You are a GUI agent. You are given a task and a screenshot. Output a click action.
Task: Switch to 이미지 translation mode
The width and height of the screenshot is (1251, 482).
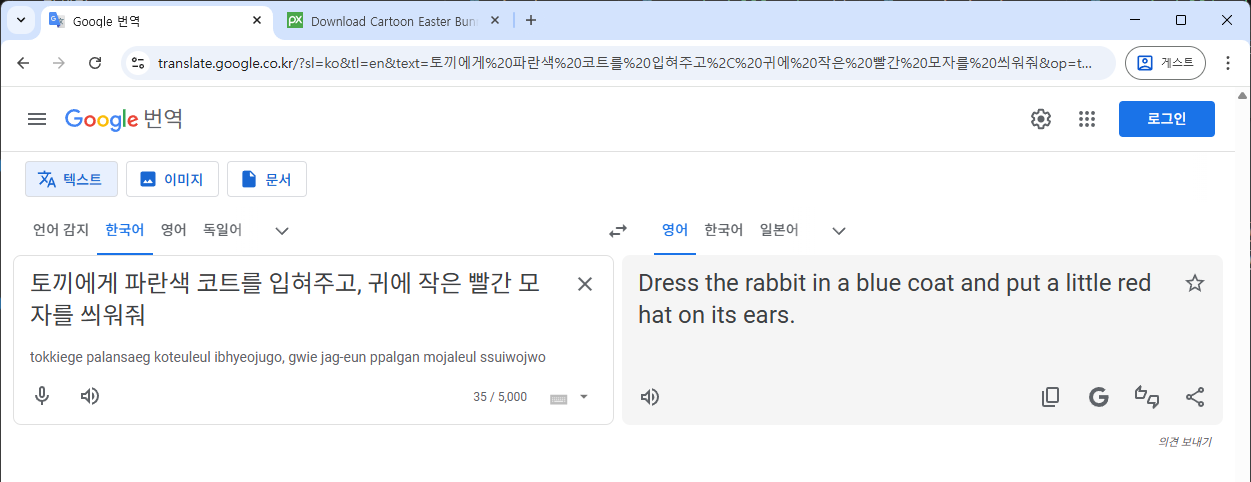172,179
